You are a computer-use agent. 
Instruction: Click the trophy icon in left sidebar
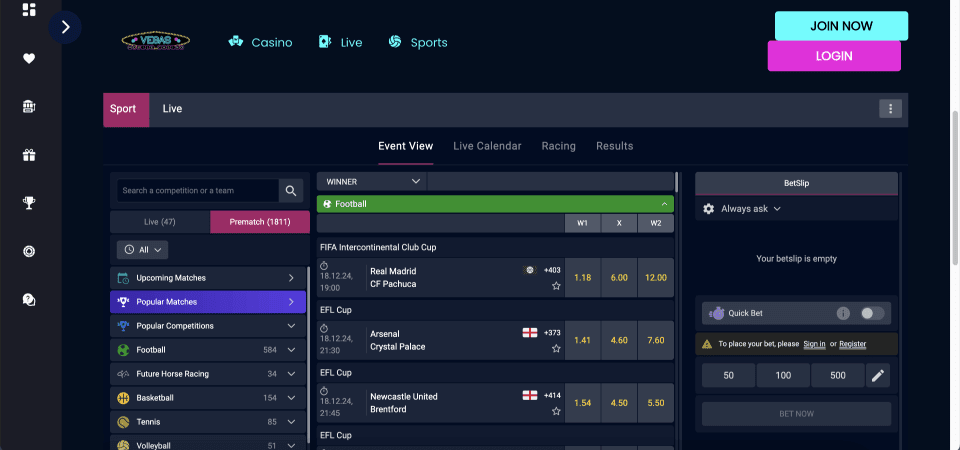(x=29, y=203)
